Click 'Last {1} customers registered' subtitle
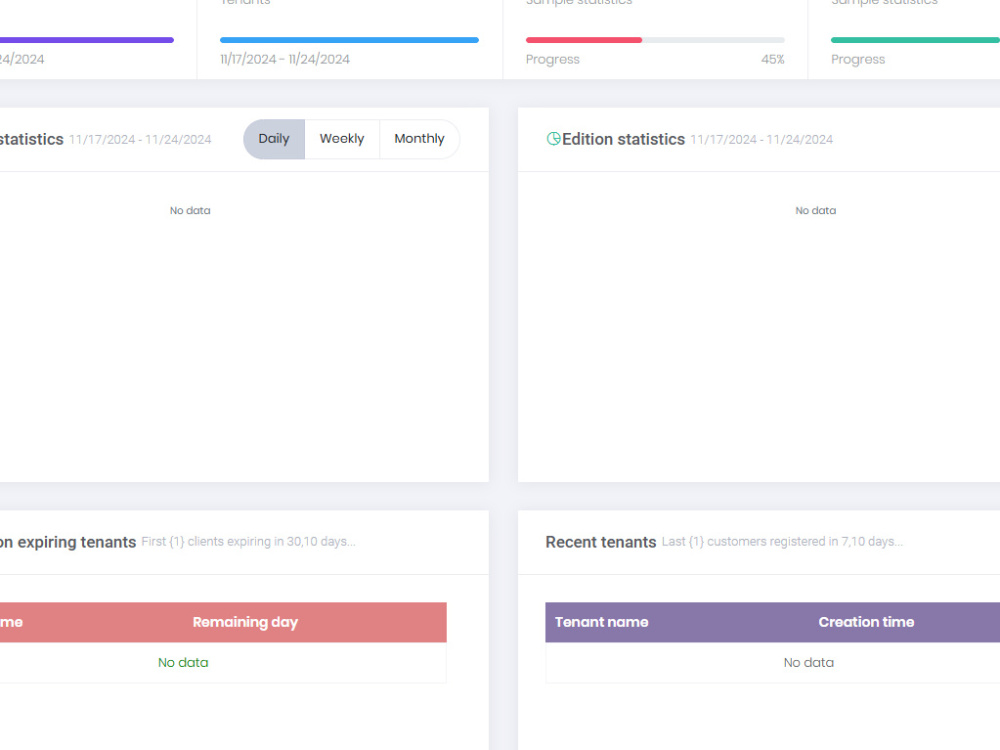Image resolution: width=1000 pixels, height=750 pixels. [x=782, y=541]
